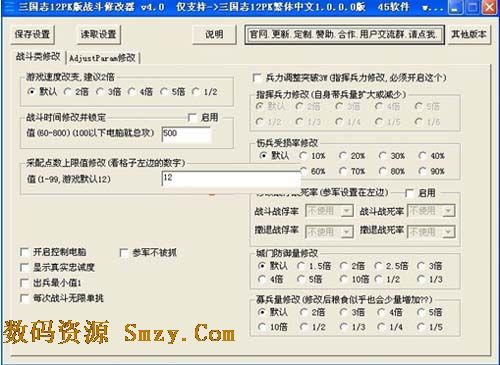Open the 战斗战俘率 dropdown
Viewport: 500px width, 365px height.
click(x=329, y=211)
